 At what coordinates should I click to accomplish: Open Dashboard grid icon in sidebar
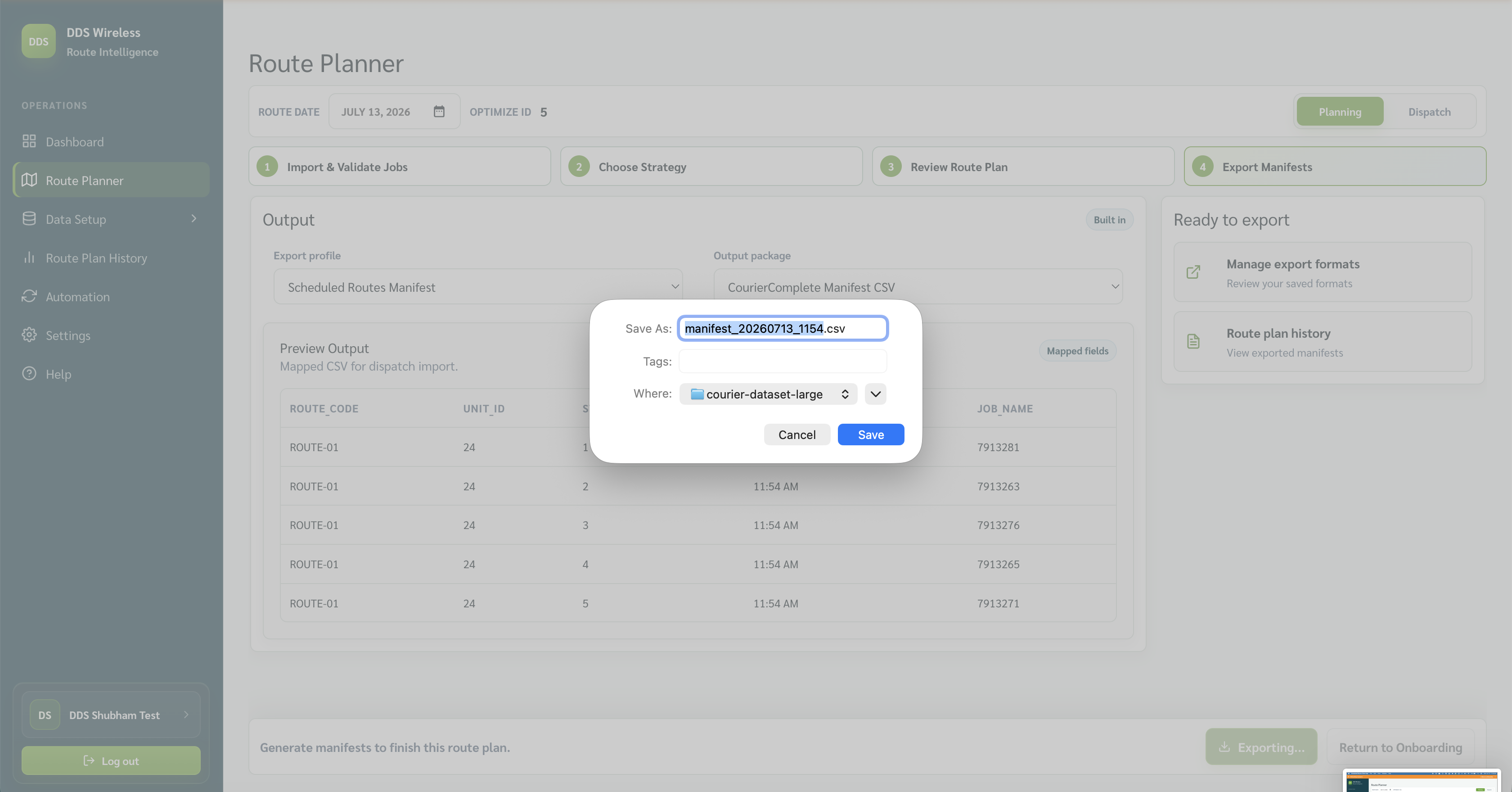[29, 141]
